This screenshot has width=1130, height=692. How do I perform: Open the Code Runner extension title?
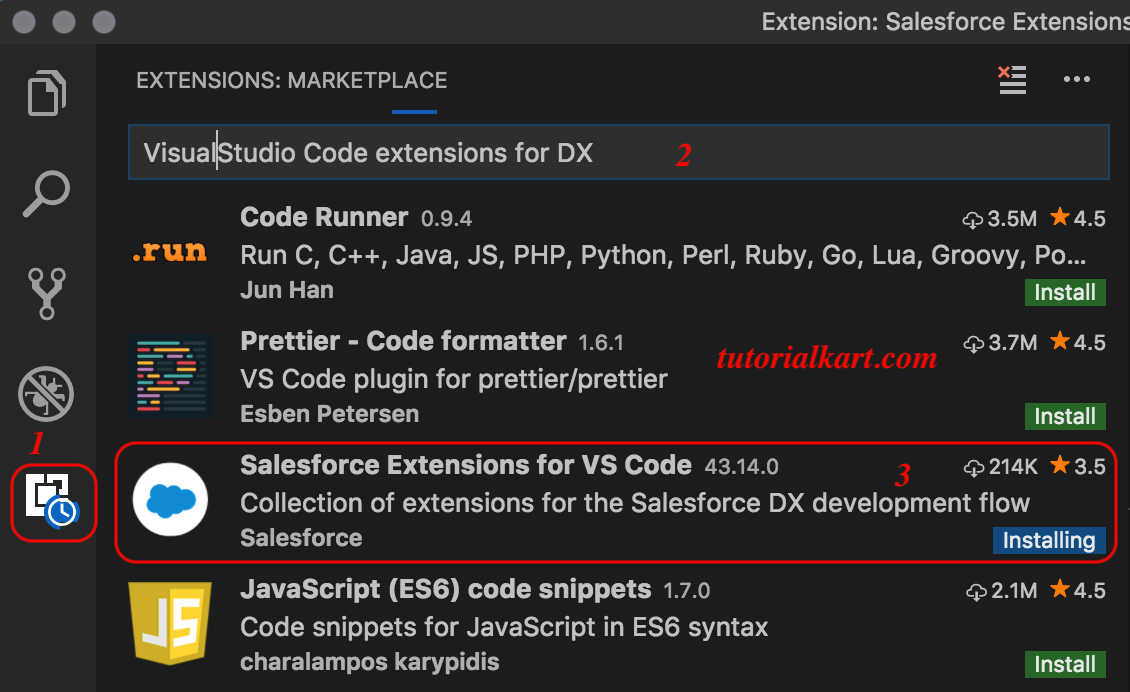tap(324, 217)
